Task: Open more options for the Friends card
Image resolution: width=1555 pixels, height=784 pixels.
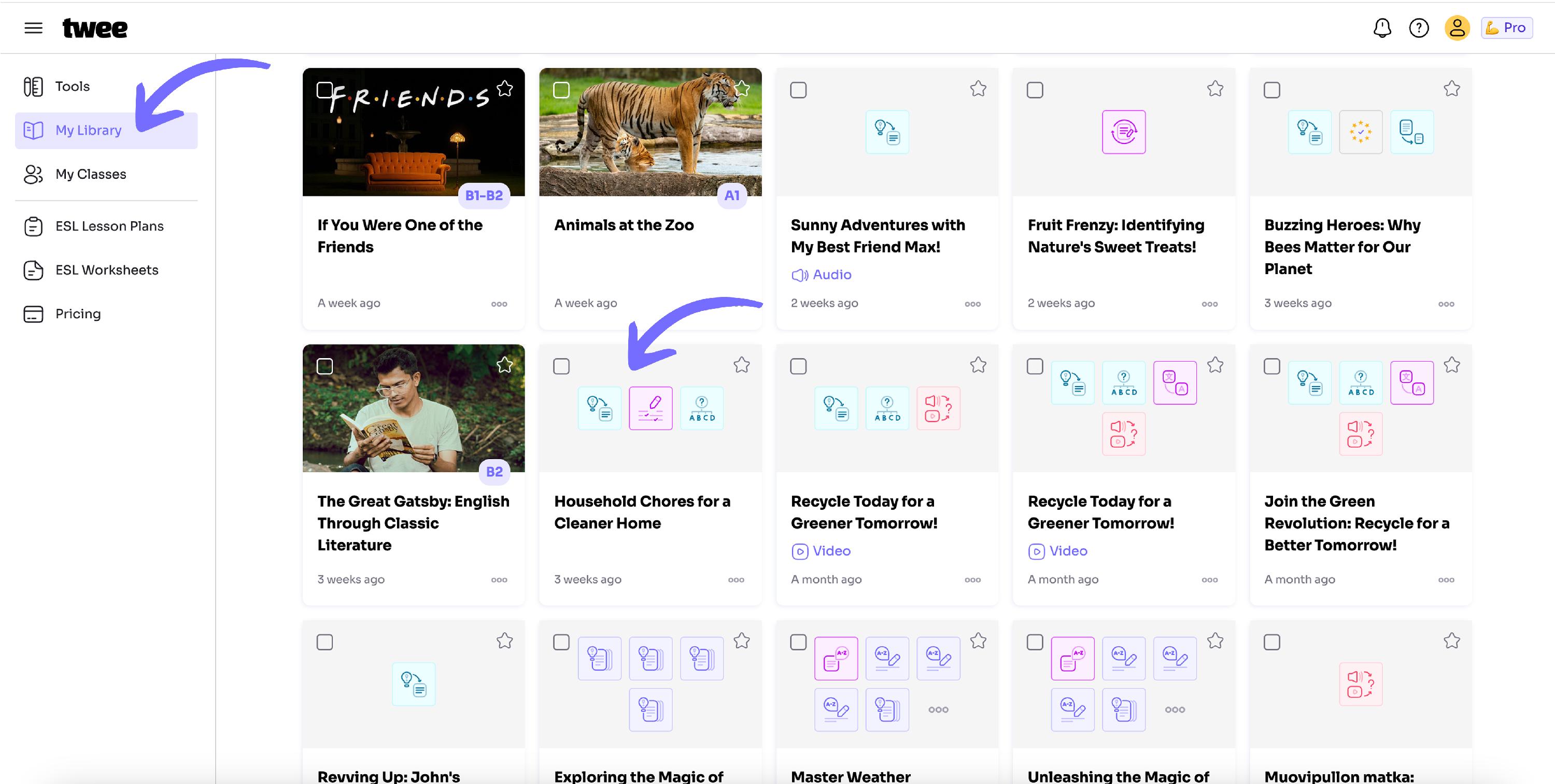Action: pyautogui.click(x=499, y=304)
